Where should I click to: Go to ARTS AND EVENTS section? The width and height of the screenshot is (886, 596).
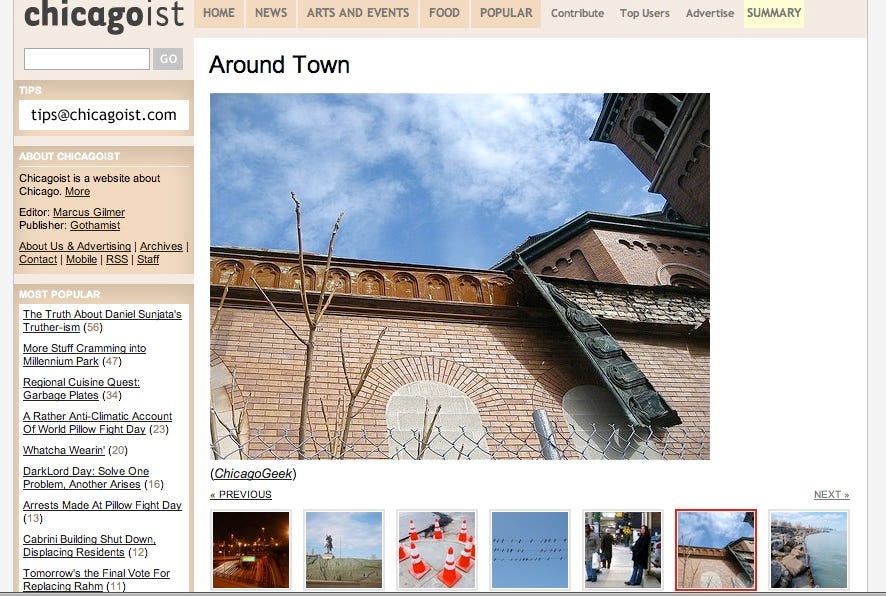click(358, 13)
